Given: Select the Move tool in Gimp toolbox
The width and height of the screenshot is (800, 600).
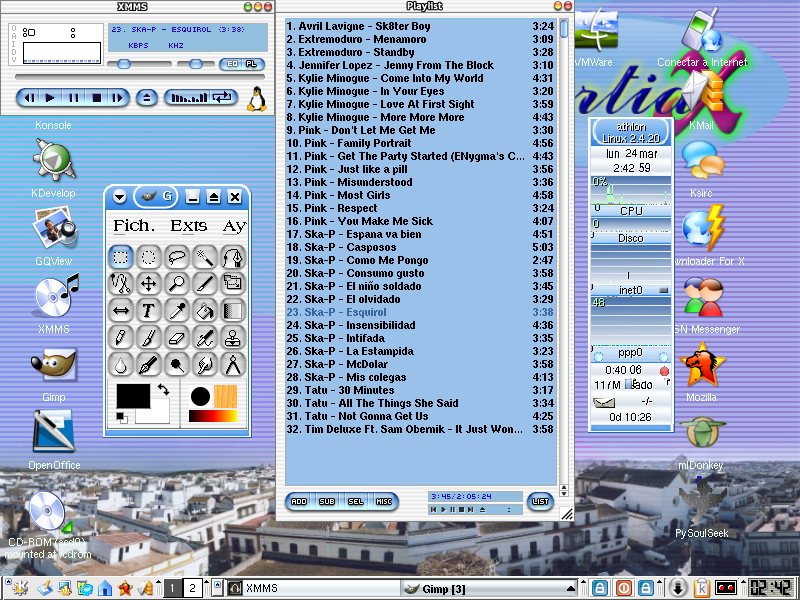Looking at the screenshot, I should [x=148, y=284].
